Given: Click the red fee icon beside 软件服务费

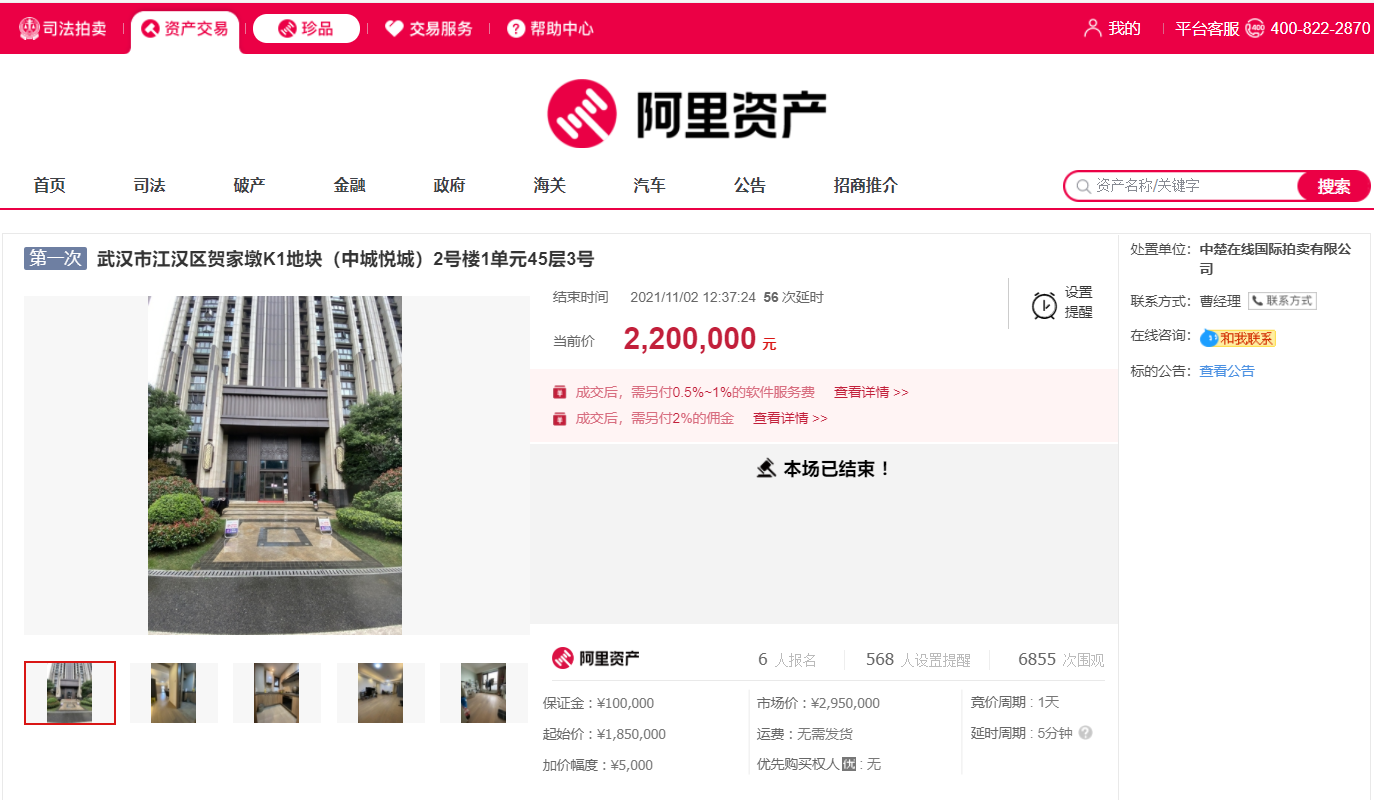Looking at the screenshot, I should [560, 392].
